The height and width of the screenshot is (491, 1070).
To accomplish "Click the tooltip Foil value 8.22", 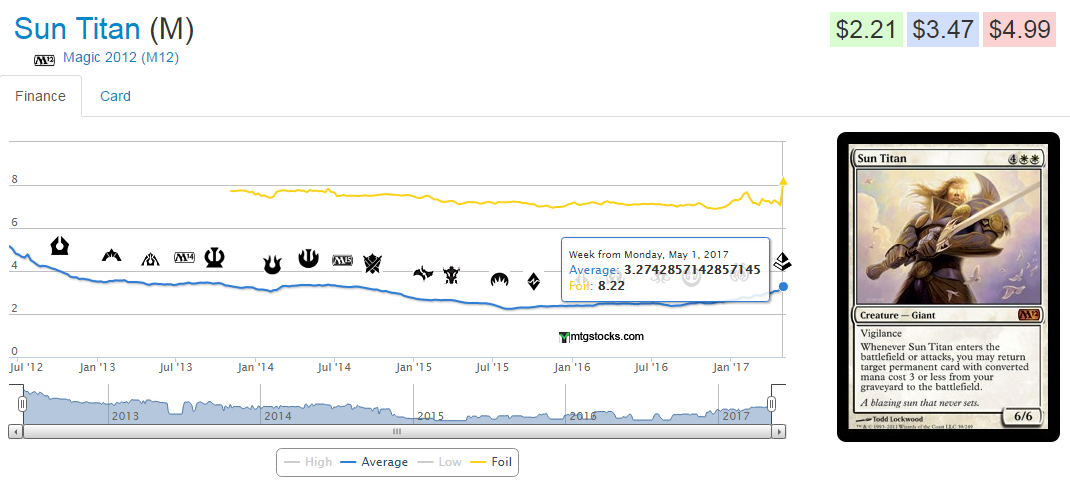I will coord(611,286).
